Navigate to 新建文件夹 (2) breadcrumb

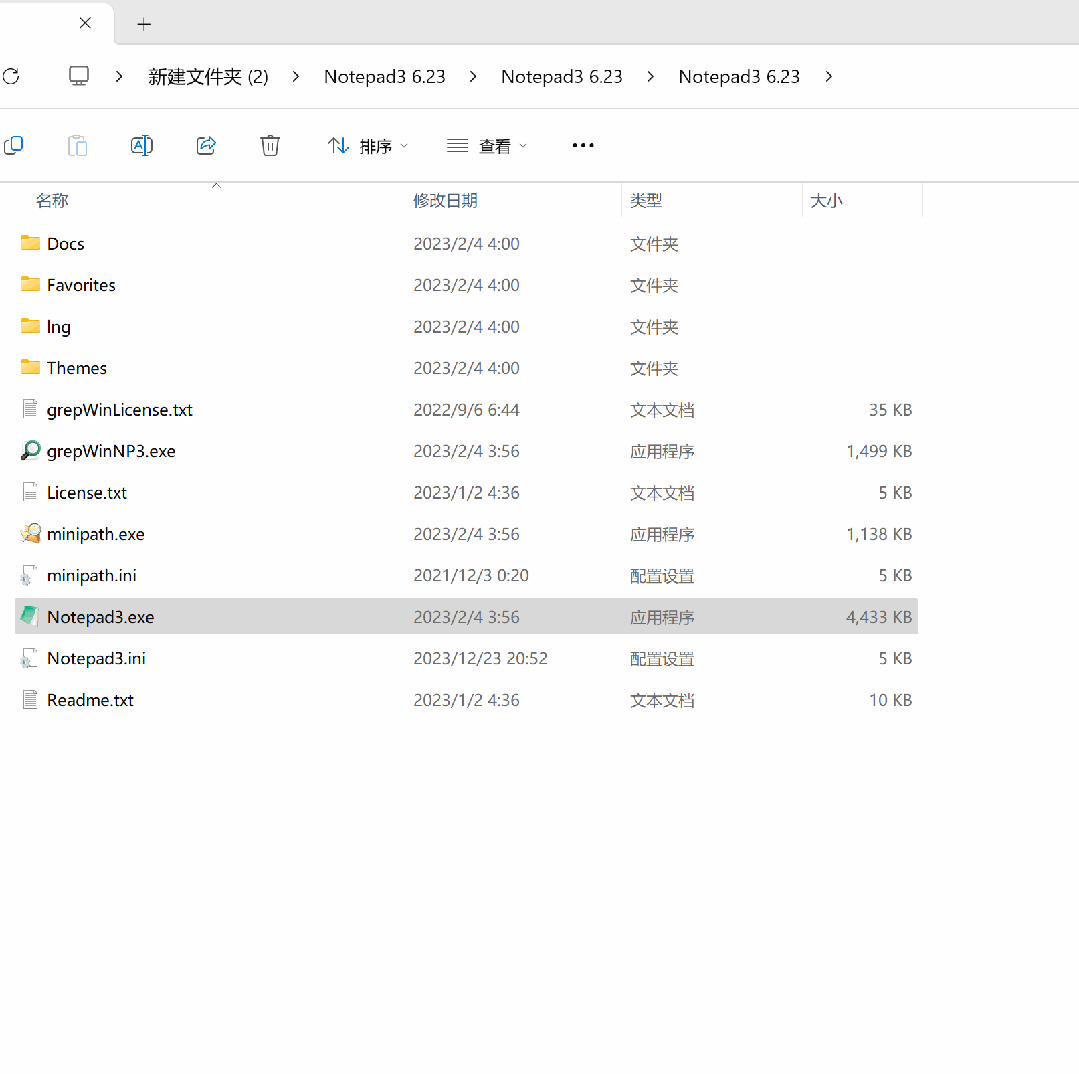208,77
